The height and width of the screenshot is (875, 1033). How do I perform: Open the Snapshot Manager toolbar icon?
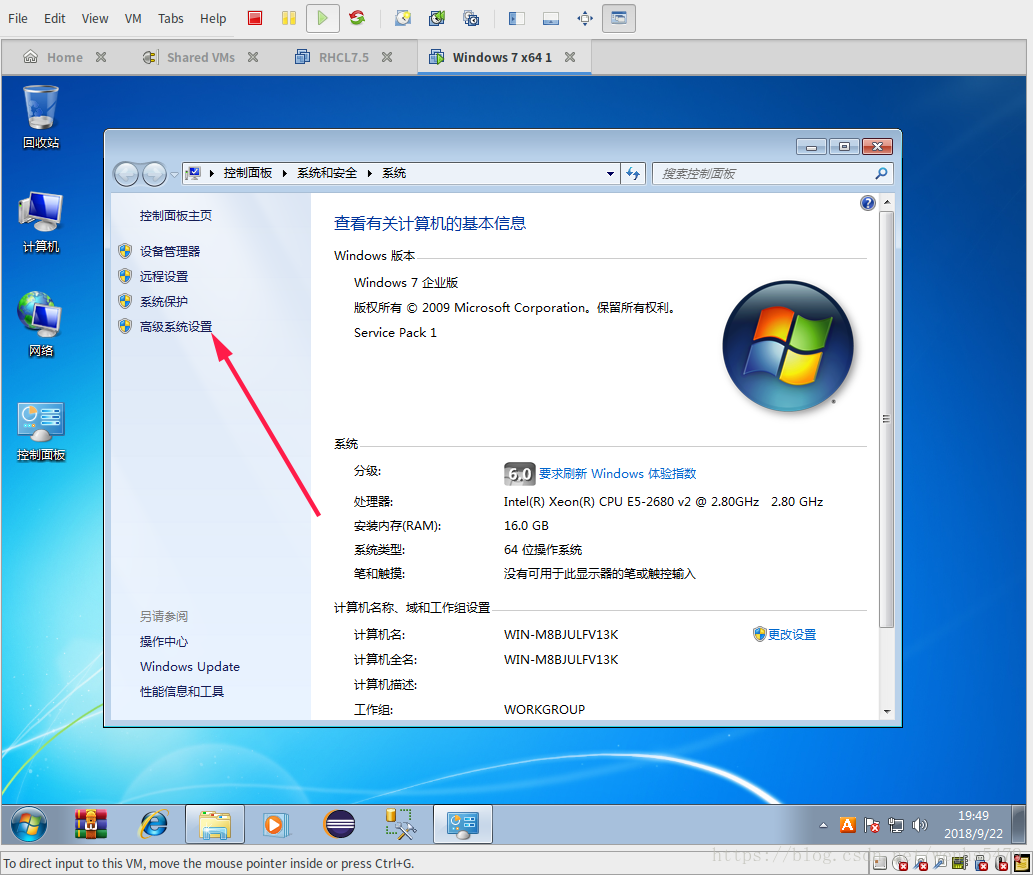coord(471,18)
